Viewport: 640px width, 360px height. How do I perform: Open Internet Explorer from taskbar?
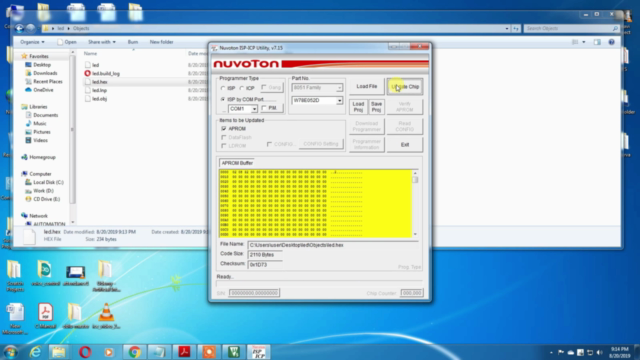(x=35, y=352)
